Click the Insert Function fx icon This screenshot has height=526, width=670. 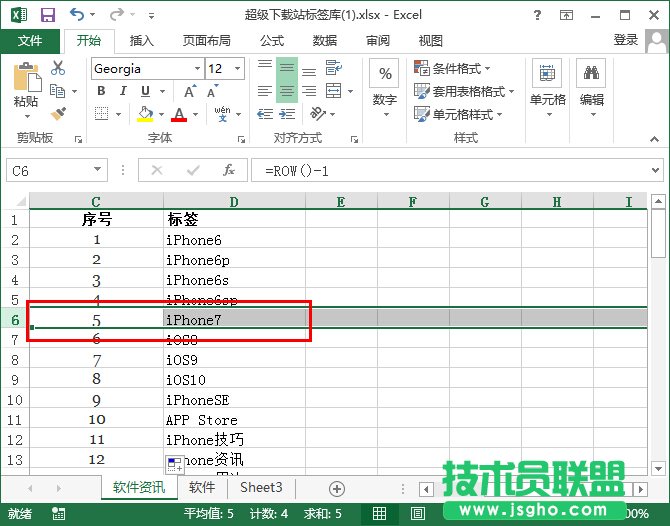click(229, 171)
